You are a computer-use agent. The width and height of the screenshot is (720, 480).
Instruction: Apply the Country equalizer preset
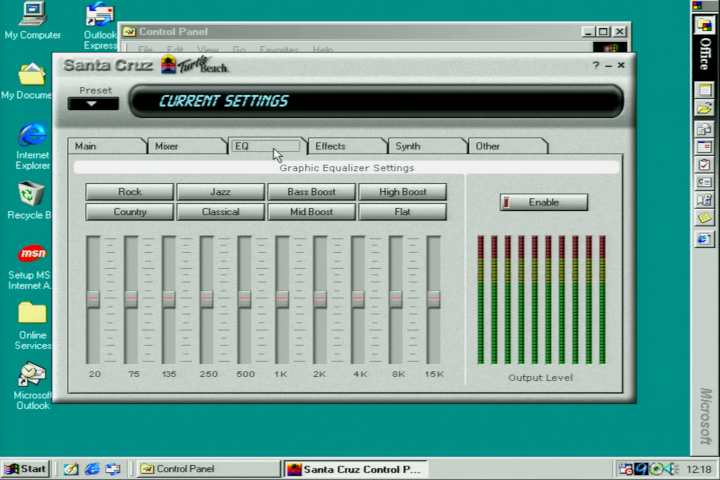[129, 212]
